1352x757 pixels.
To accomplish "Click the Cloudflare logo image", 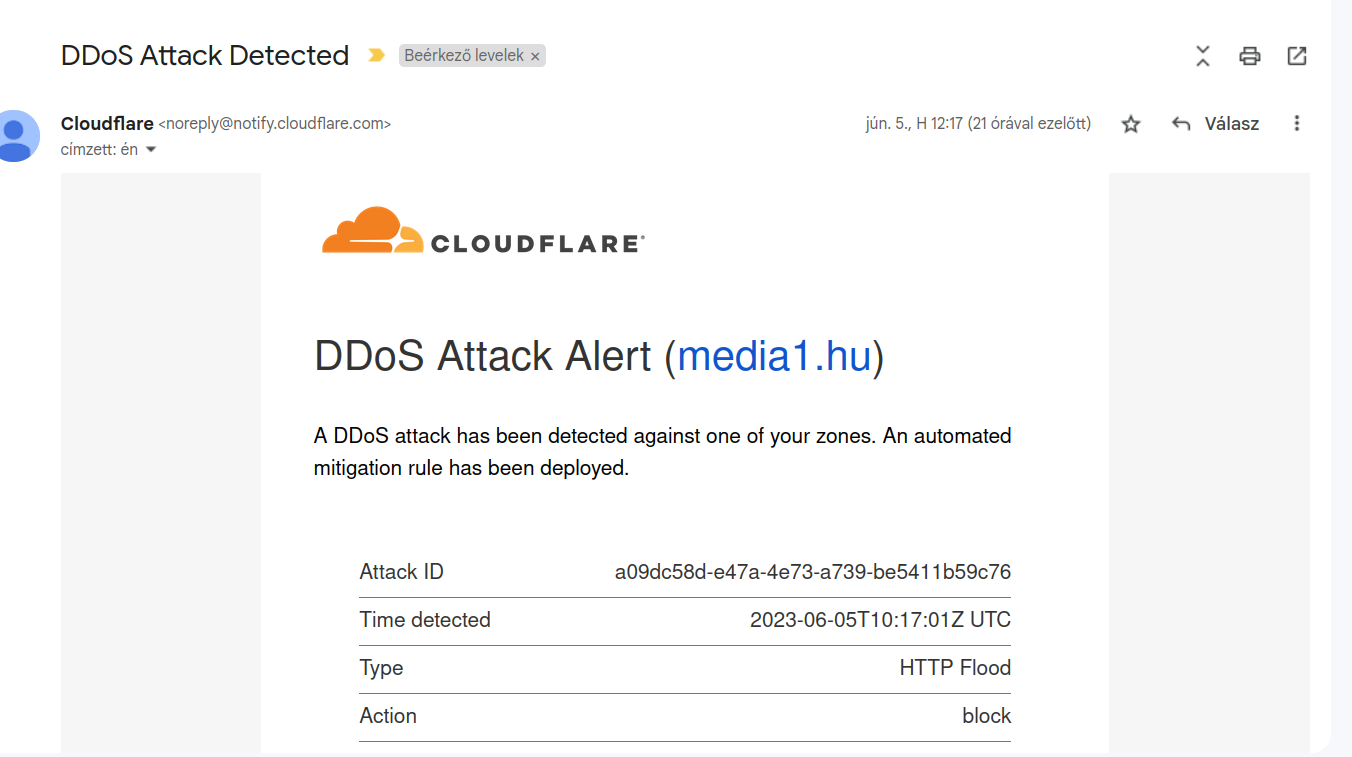I will click(x=483, y=231).
